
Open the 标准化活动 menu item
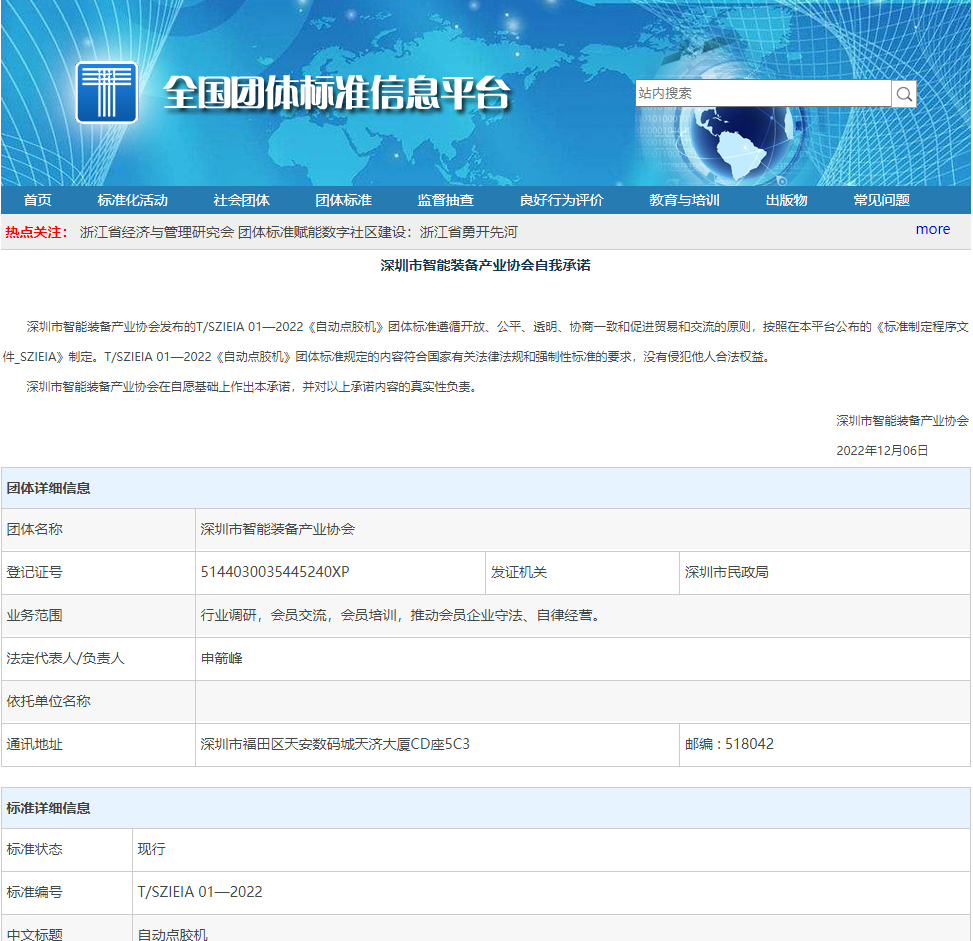point(132,200)
